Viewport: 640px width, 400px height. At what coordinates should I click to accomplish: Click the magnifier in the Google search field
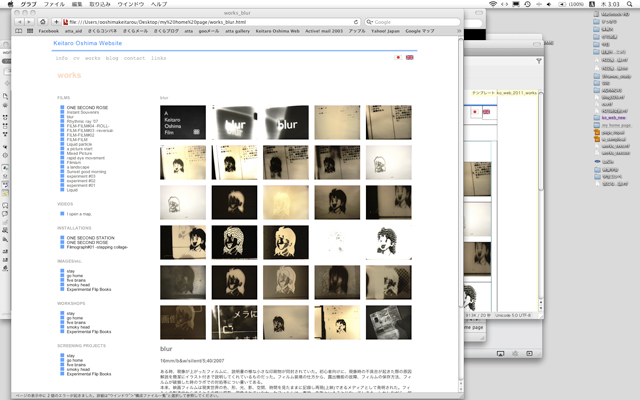[369, 22]
